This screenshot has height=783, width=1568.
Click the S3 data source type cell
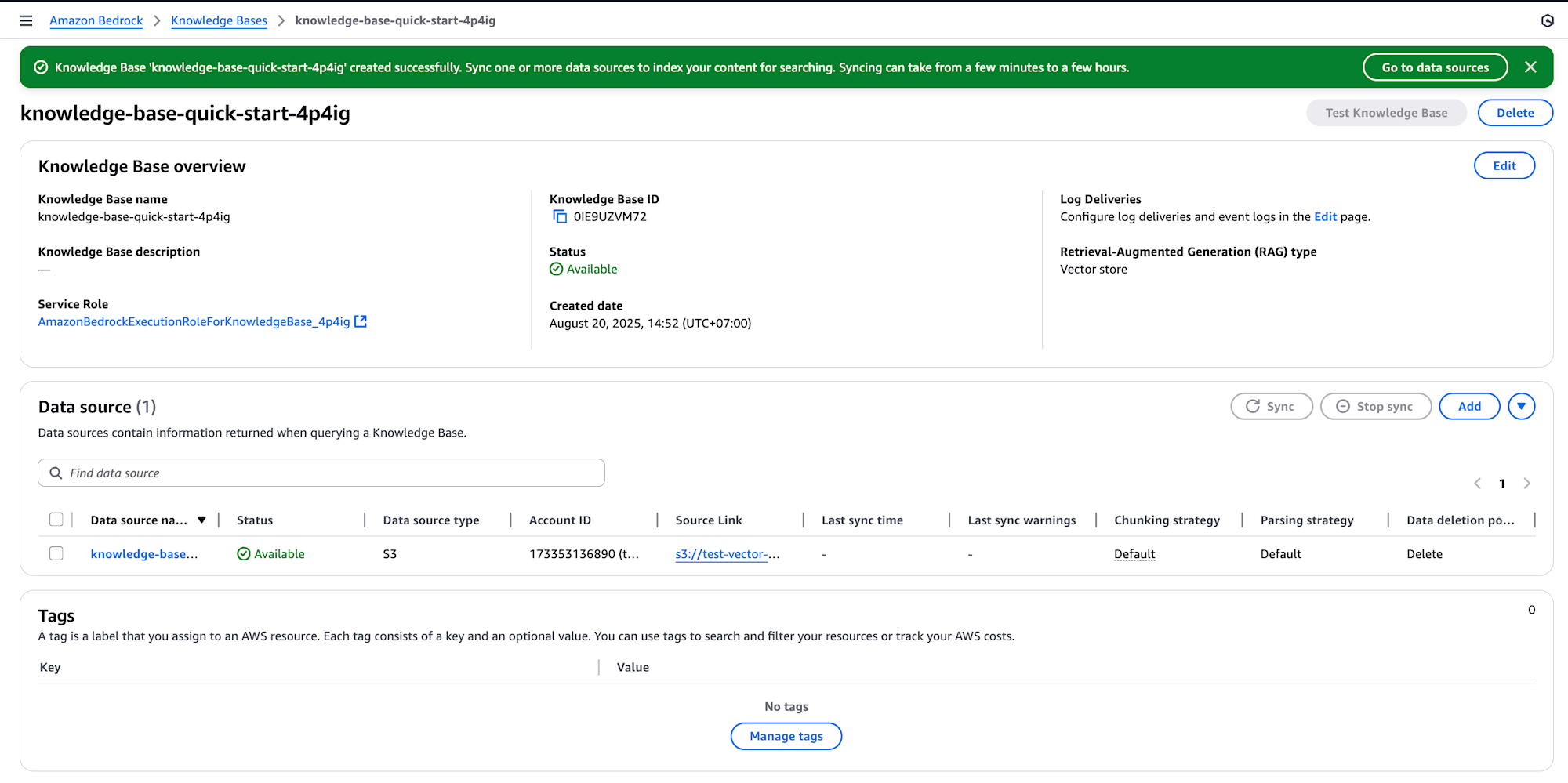tap(390, 554)
